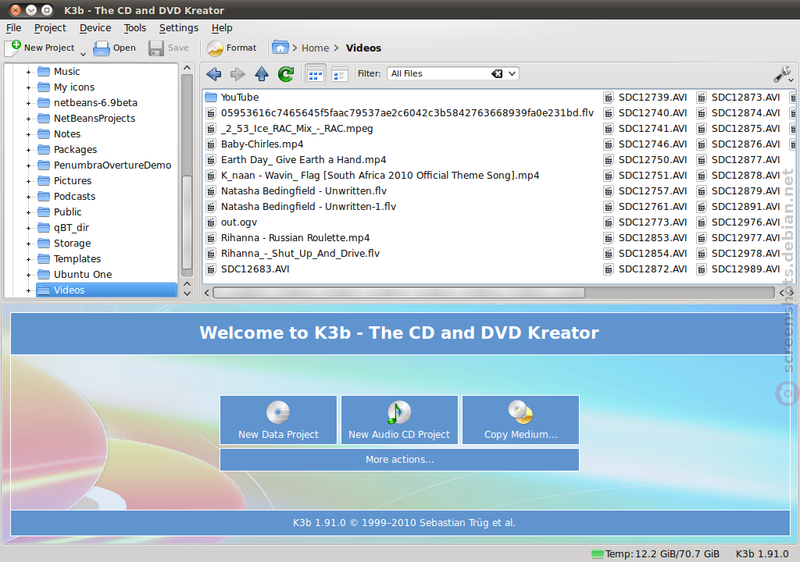Expand the My icons folder node
This screenshot has width=800, height=562.
click(x=29, y=88)
